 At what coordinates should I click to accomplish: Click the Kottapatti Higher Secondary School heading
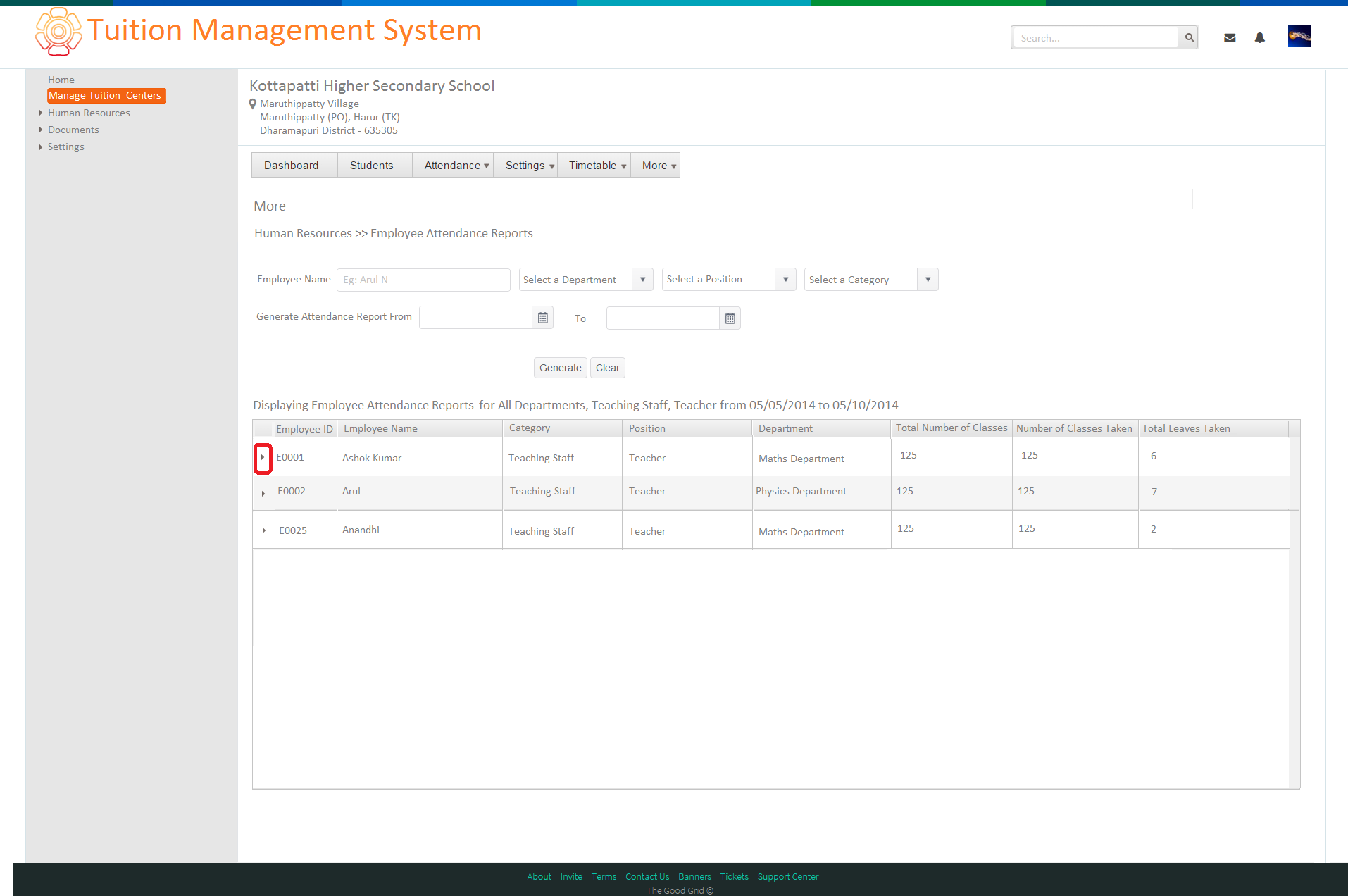pos(372,86)
